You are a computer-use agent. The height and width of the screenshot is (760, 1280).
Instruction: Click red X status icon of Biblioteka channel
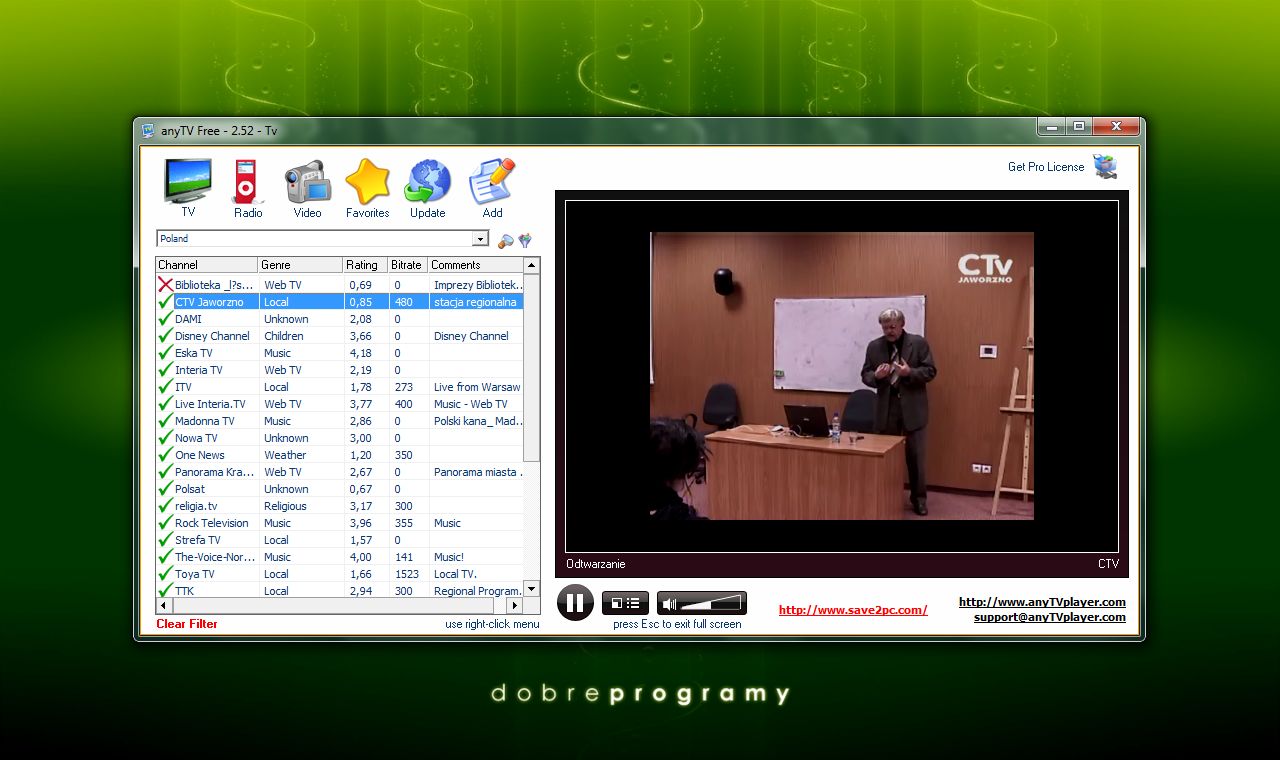[165, 285]
